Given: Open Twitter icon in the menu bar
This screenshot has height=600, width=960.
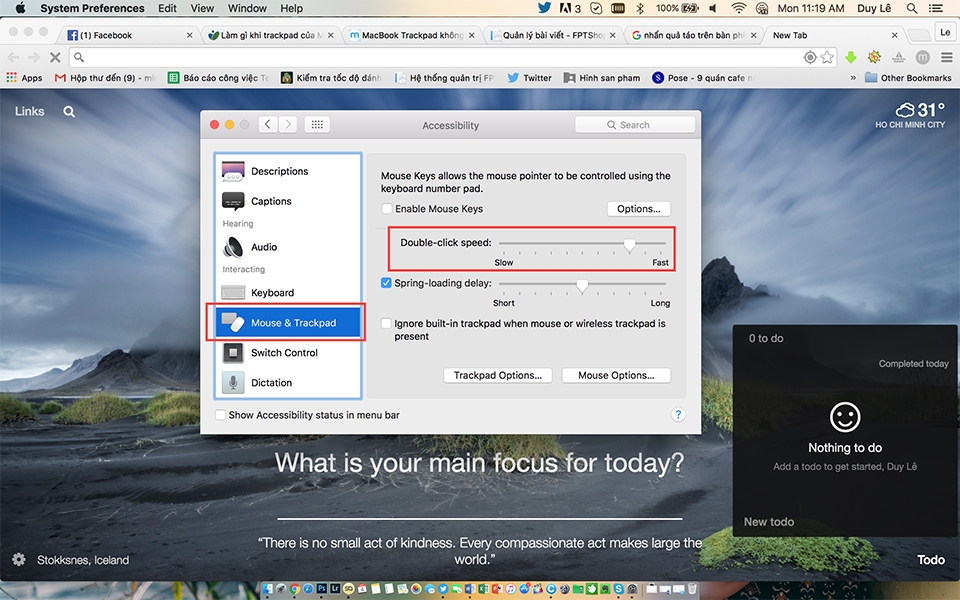Looking at the screenshot, I should (x=544, y=8).
